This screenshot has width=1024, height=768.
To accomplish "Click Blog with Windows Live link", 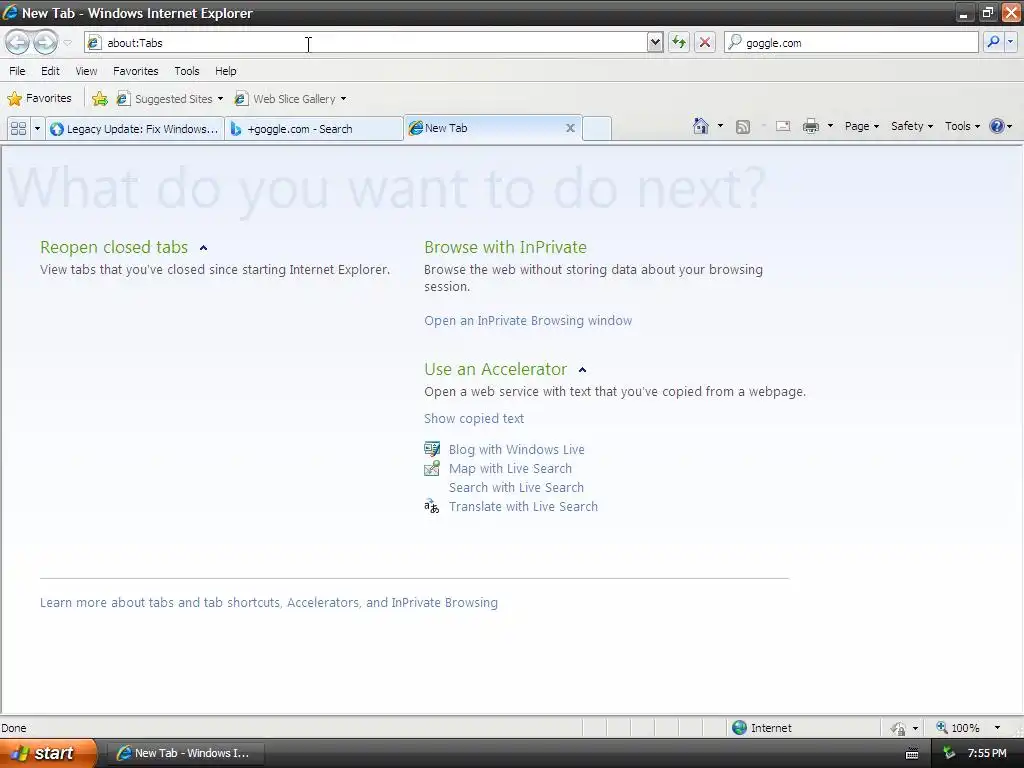I will pyautogui.click(x=517, y=449).
